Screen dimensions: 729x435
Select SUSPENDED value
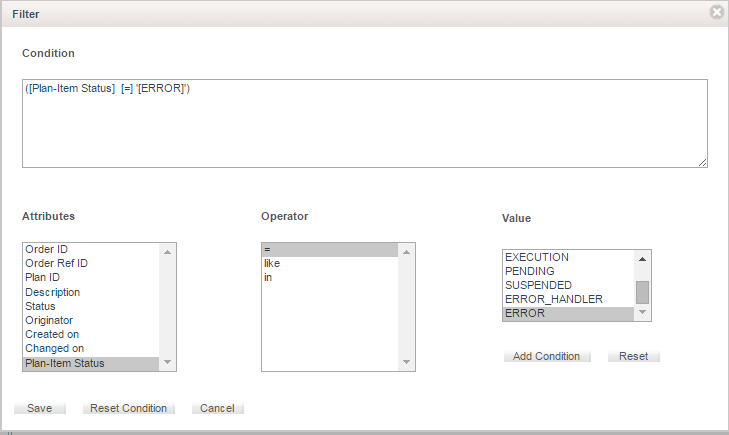pyautogui.click(x=538, y=285)
